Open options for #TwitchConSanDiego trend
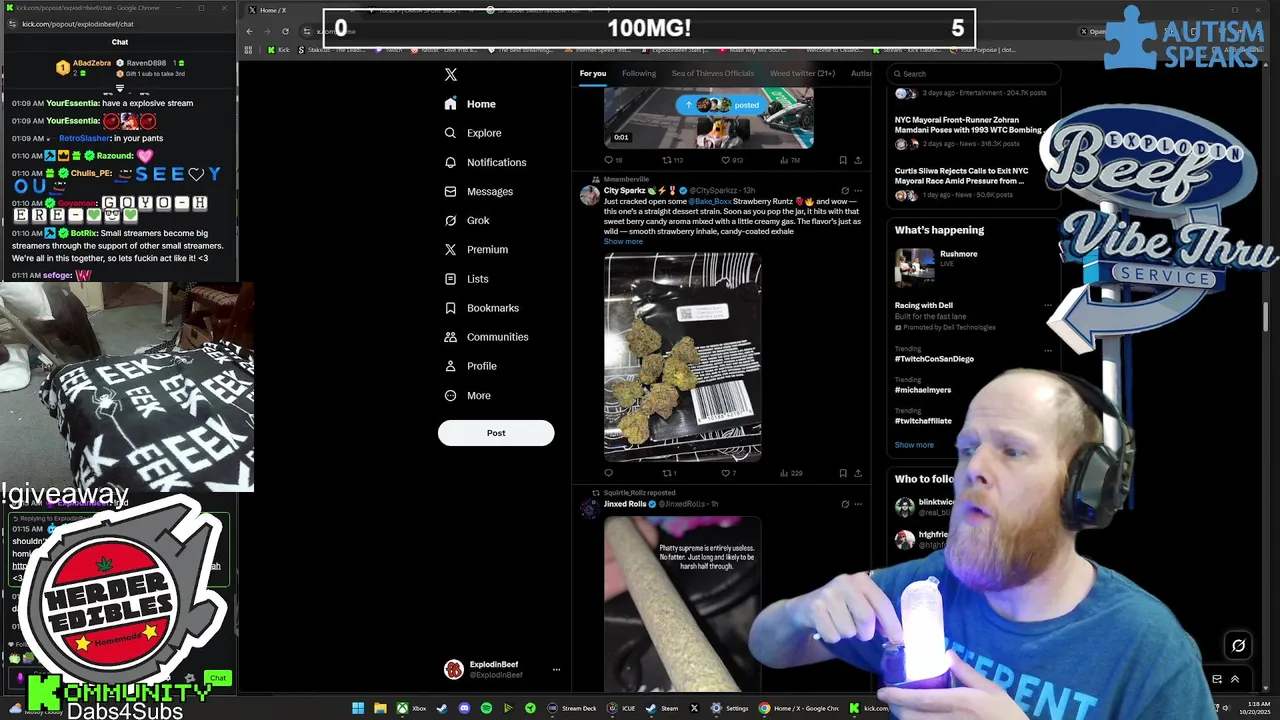 tap(1048, 350)
